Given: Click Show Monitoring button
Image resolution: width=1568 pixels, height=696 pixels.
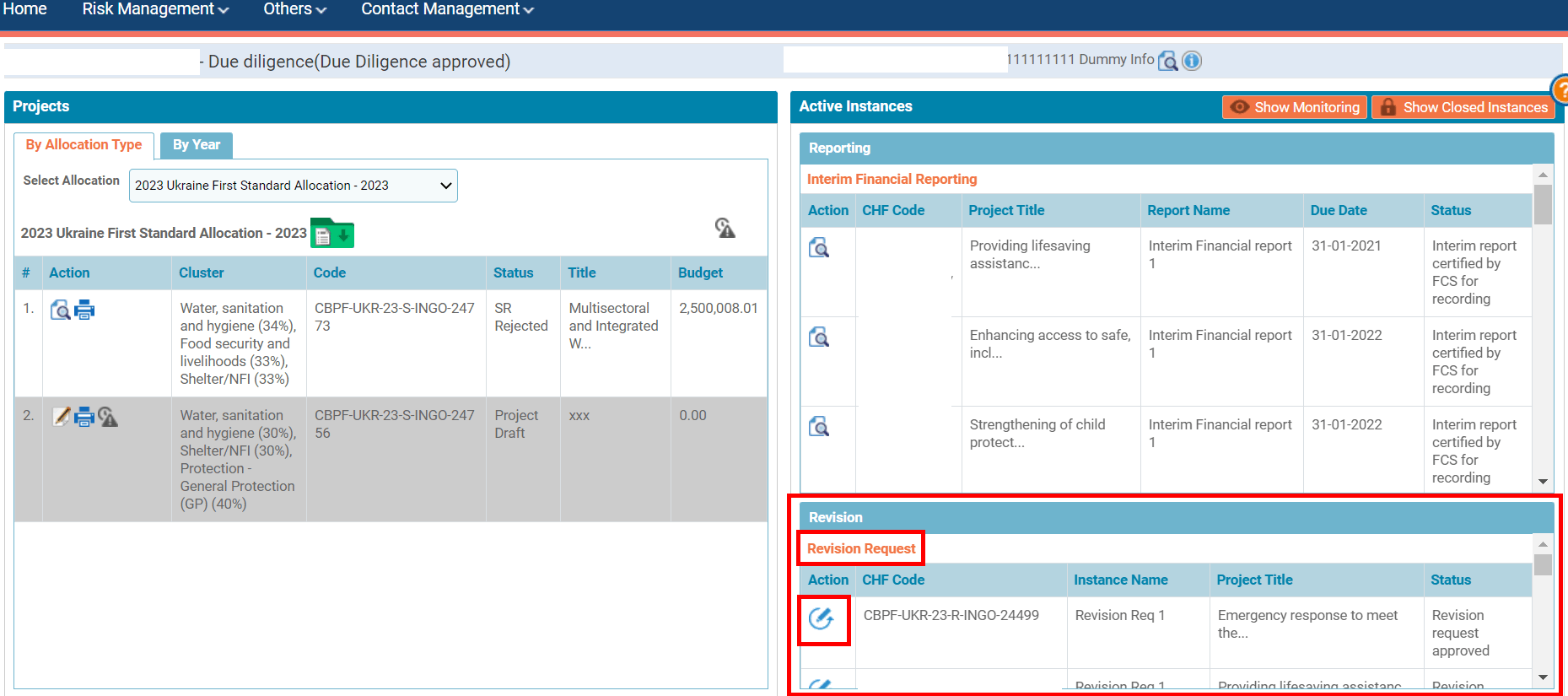Looking at the screenshot, I should tap(1295, 107).
